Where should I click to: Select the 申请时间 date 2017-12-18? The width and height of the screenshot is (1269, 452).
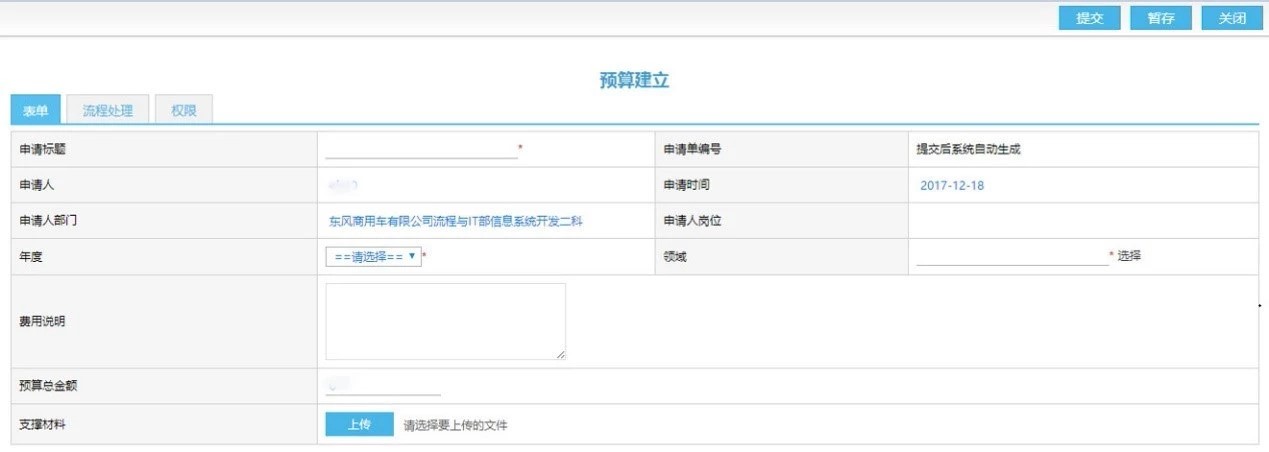(x=952, y=186)
